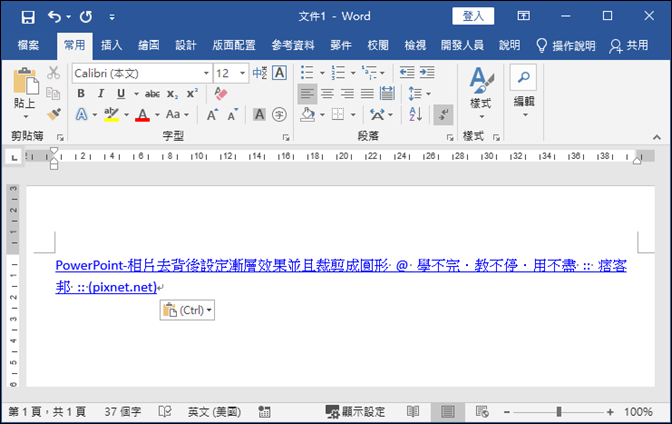Justify the paragraph text
672x424 pixels.
tap(367, 93)
